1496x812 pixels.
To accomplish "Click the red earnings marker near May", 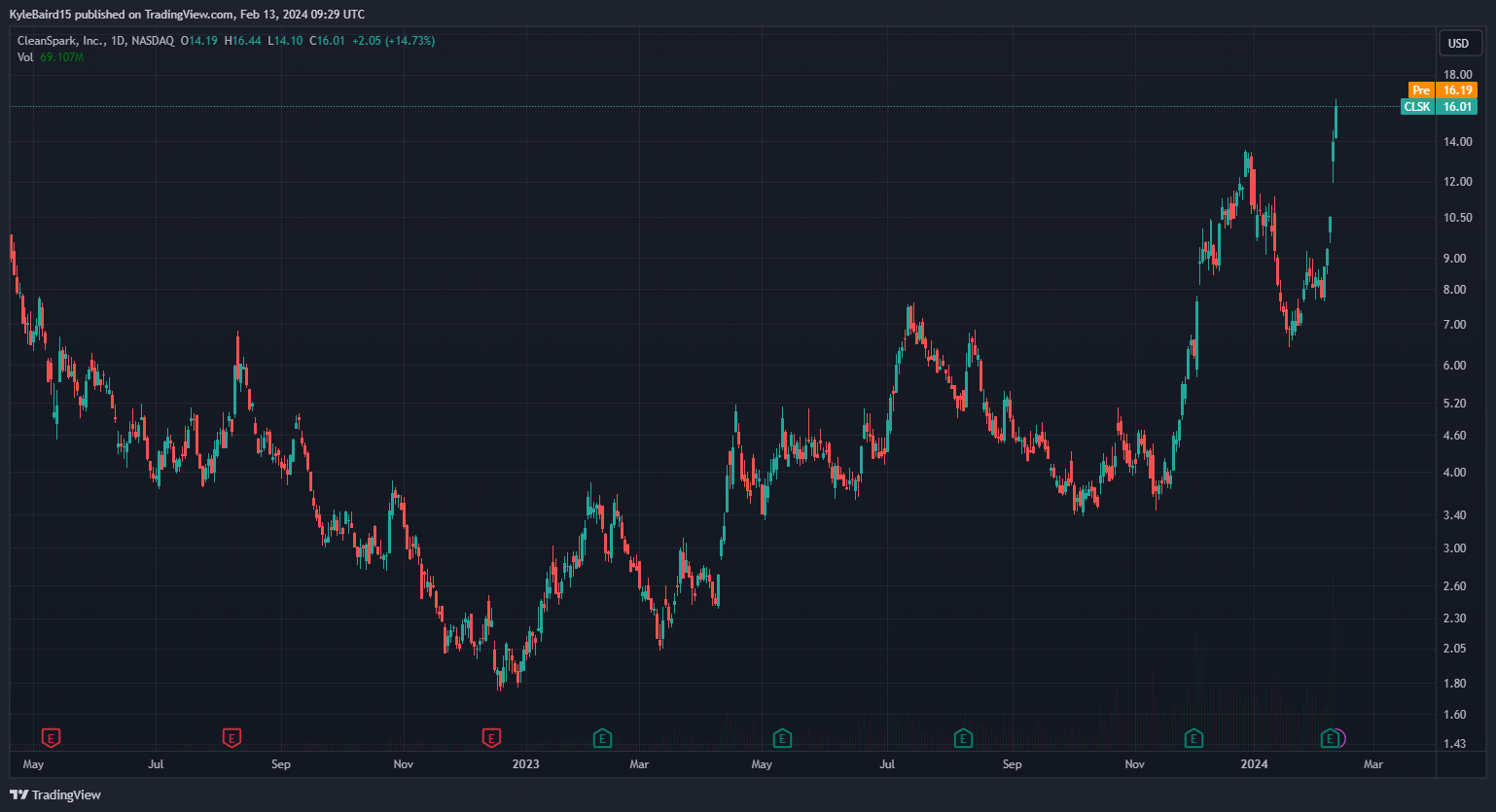I will [x=51, y=738].
